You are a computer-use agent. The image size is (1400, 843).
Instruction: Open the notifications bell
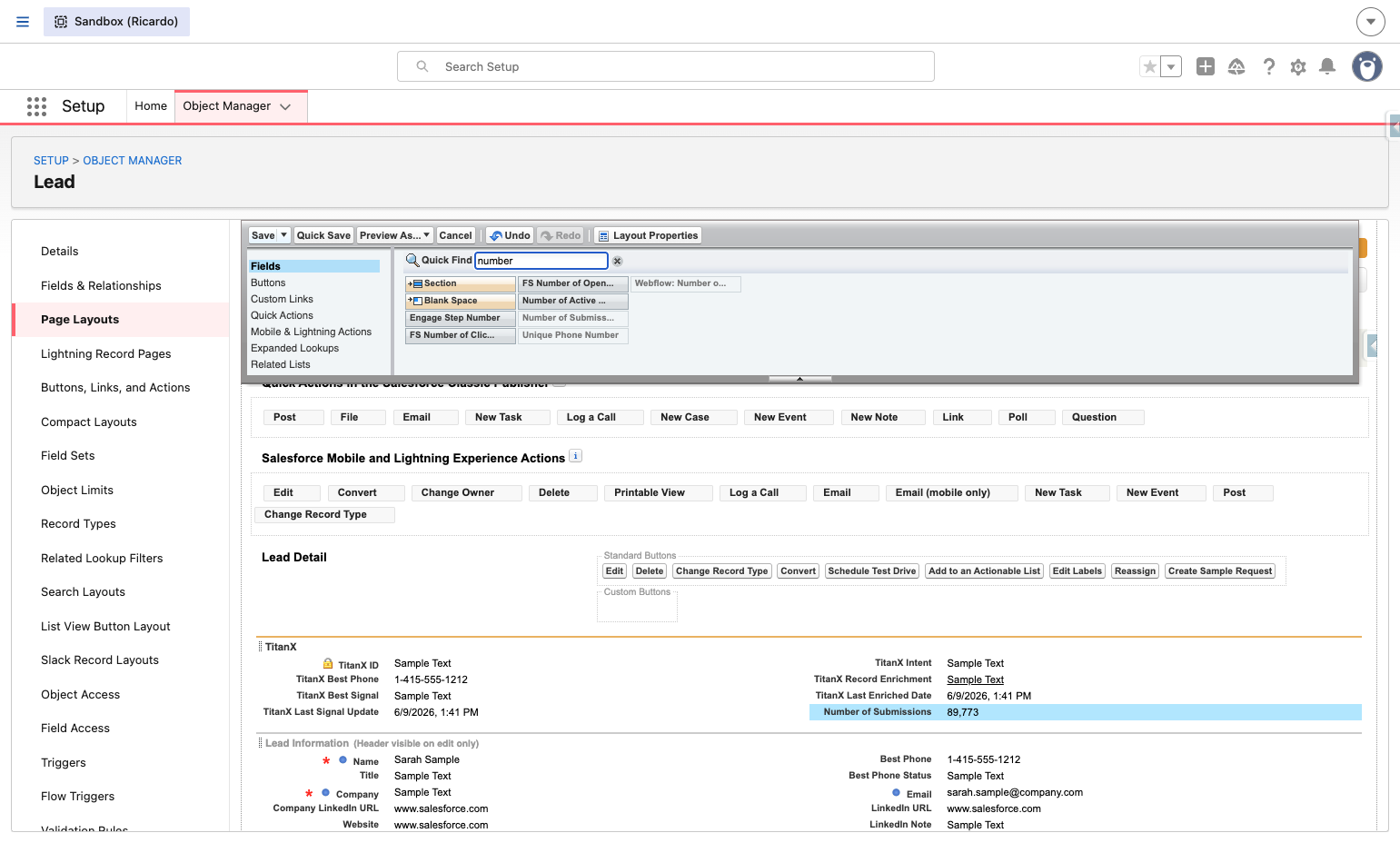[x=1327, y=66]
